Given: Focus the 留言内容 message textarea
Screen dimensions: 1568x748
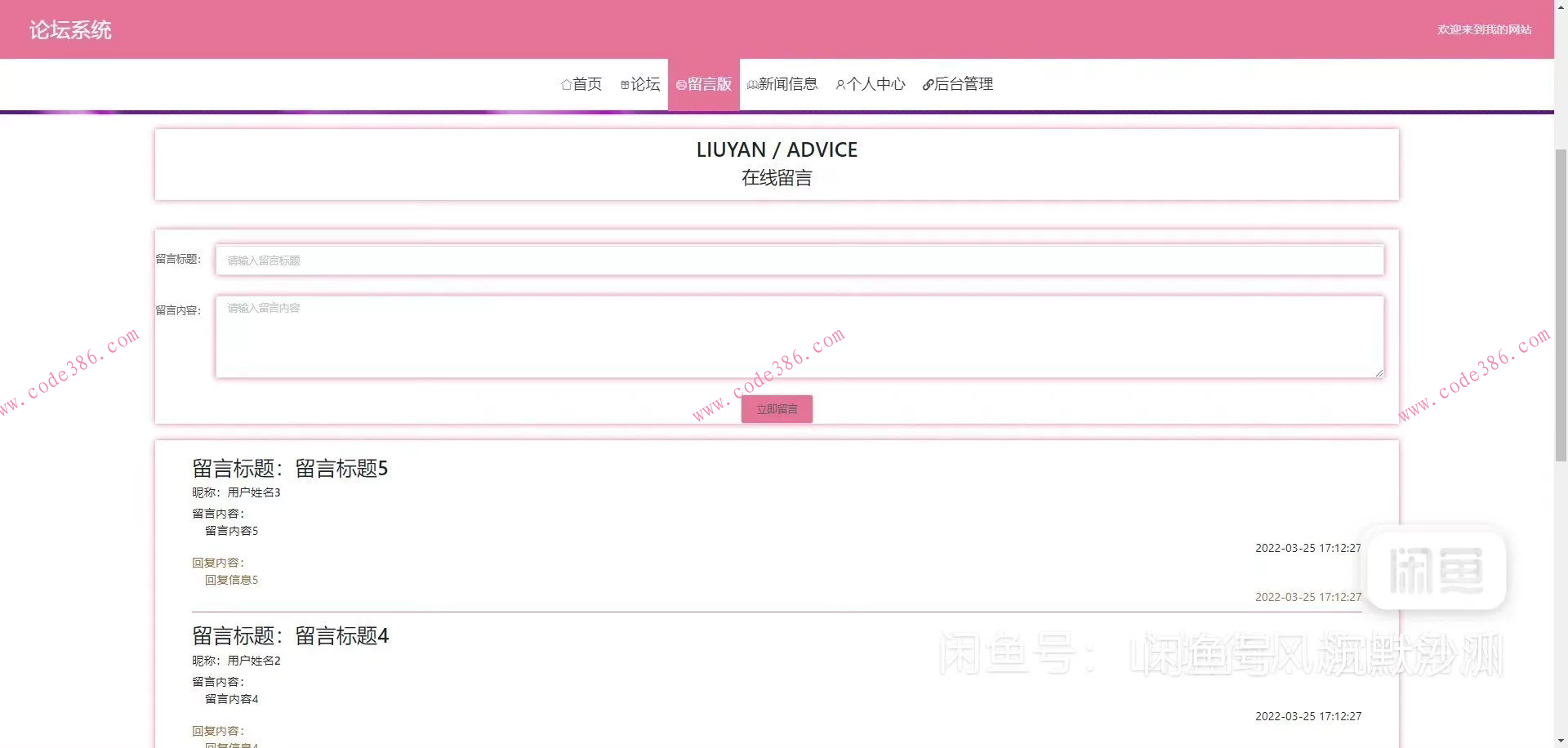Looking at the screenshot, I should coord(800,337).
